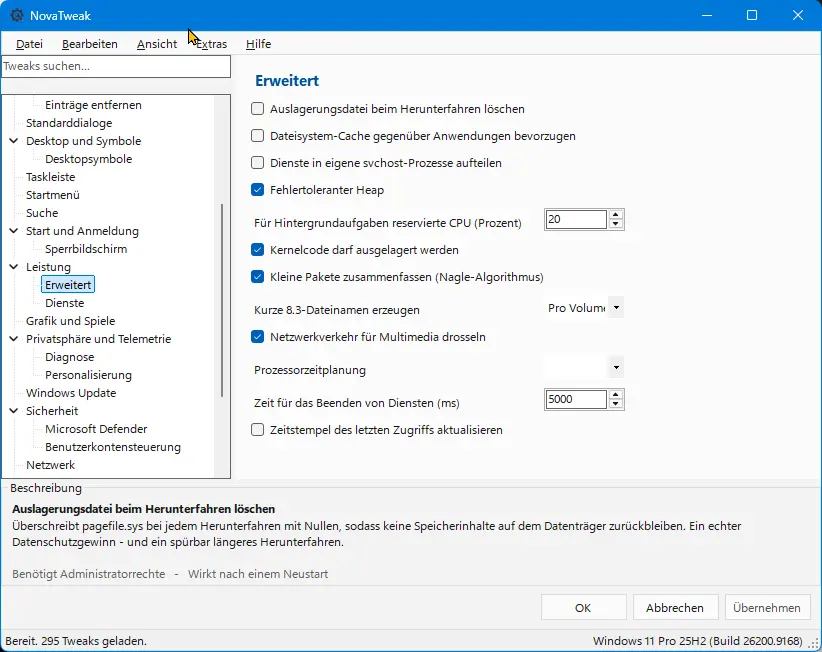
Task: Disable Kernelcode darf ausgelagert werden
Action: (x=257, y=250)
